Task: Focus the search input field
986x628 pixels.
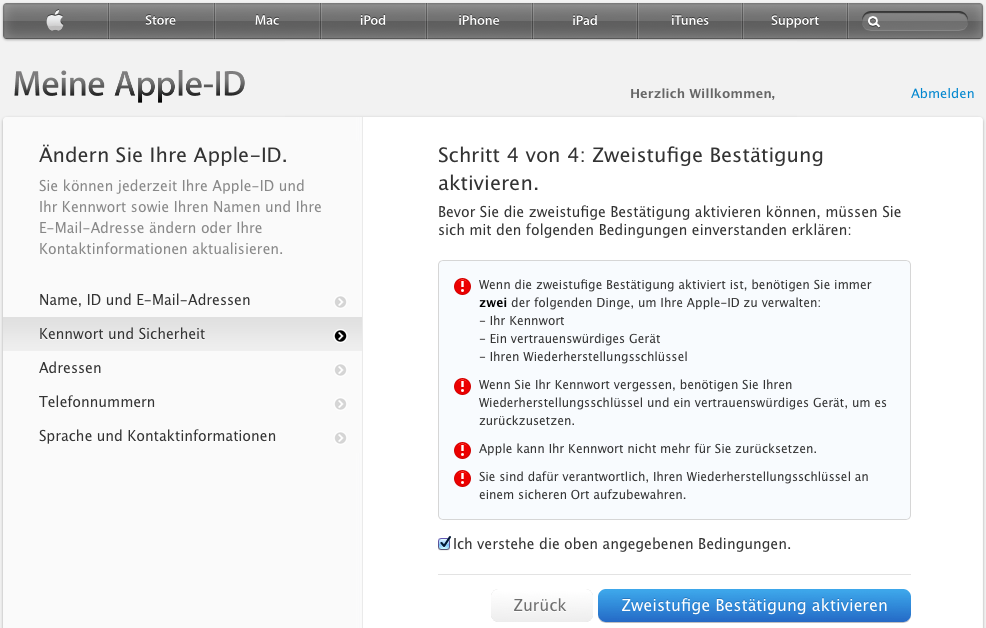Action: click(915, 21)
